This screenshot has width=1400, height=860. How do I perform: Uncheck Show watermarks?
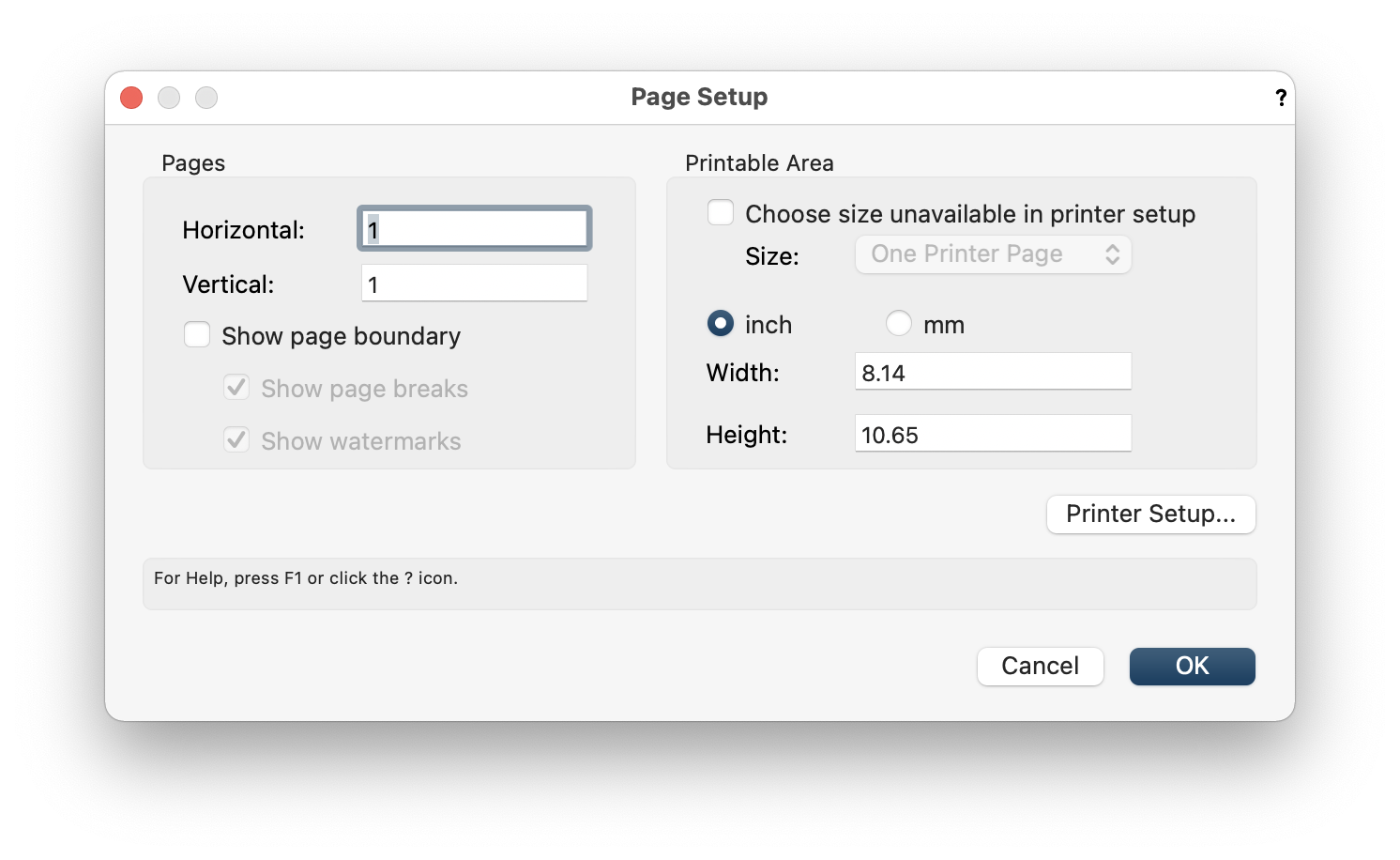pyautogui.click(x=236, y=439)
